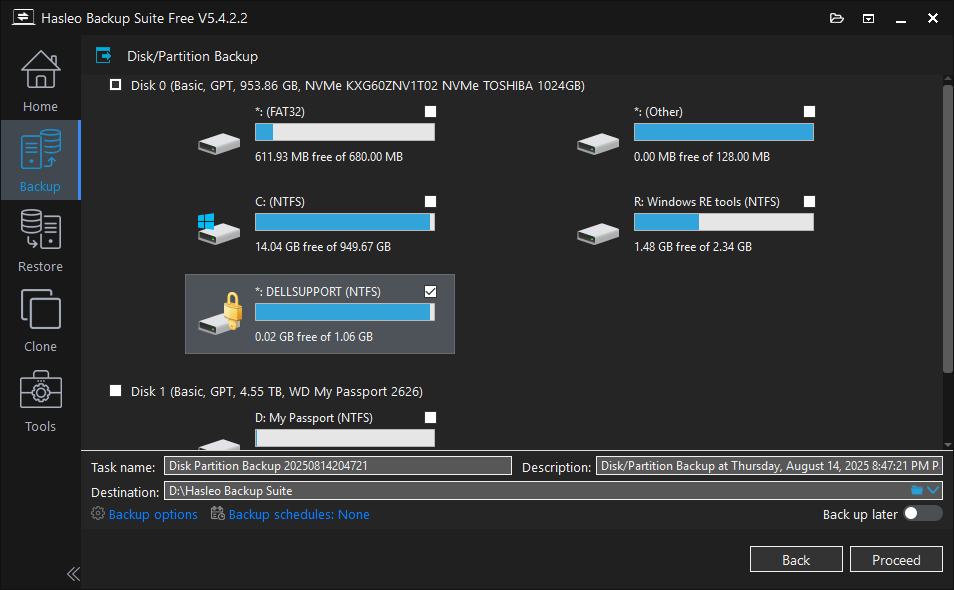Click the Backup options gear icon
Screen dimensions: 954x590
[x=97, y=513]
